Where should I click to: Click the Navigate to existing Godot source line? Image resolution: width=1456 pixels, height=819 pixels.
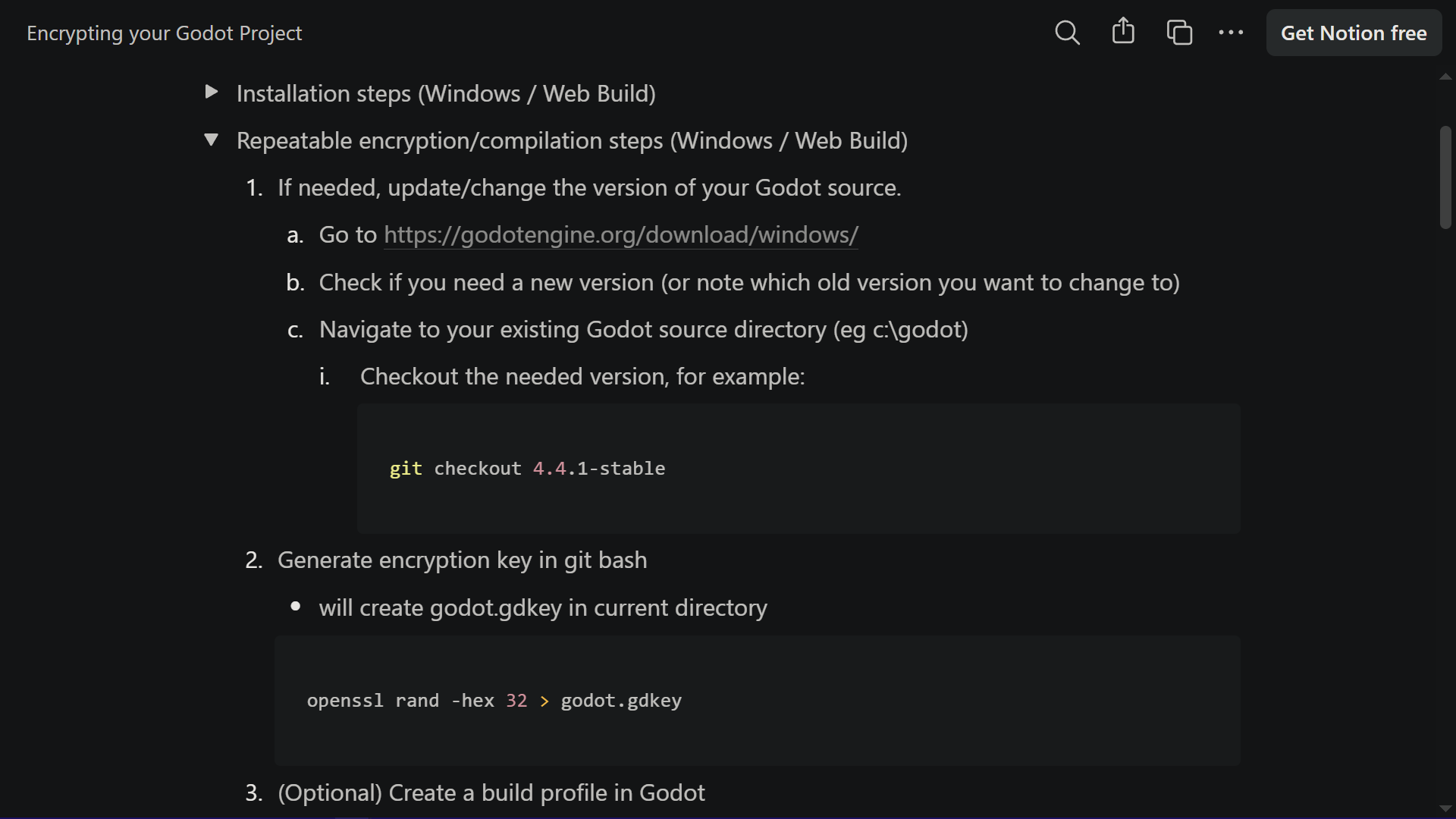click(643, 330)
